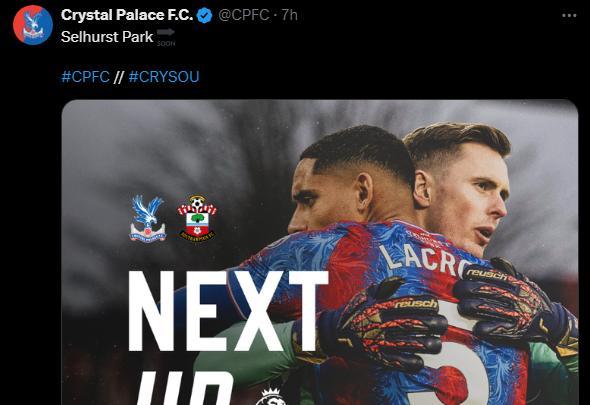Click the Premier League lion logo

click(269, 396)
